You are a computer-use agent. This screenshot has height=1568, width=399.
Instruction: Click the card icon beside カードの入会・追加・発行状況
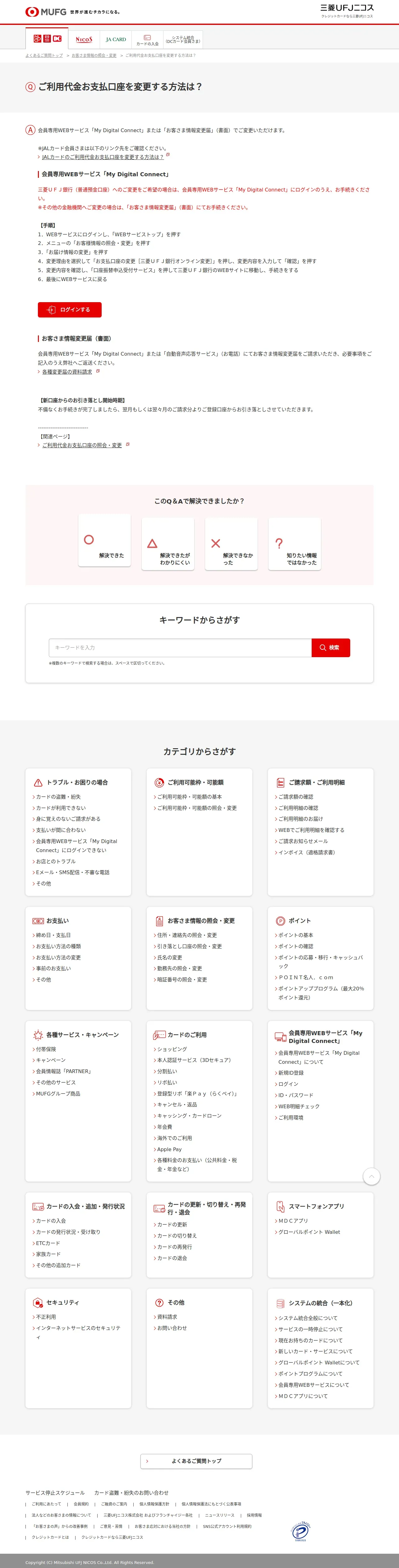(38, 1206)
